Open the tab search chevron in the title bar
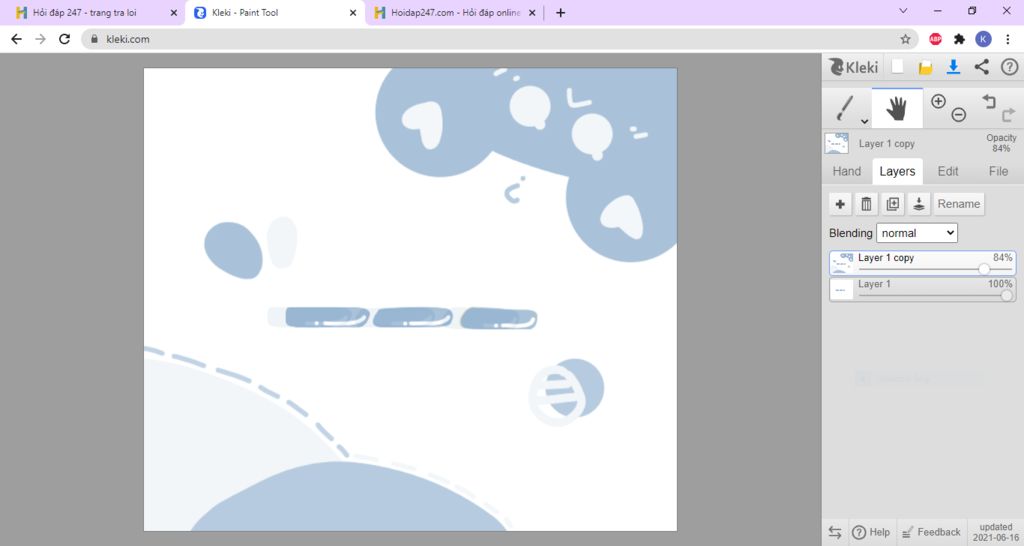This screenshot has width=1024, height=546. click(x=903, y=10)
